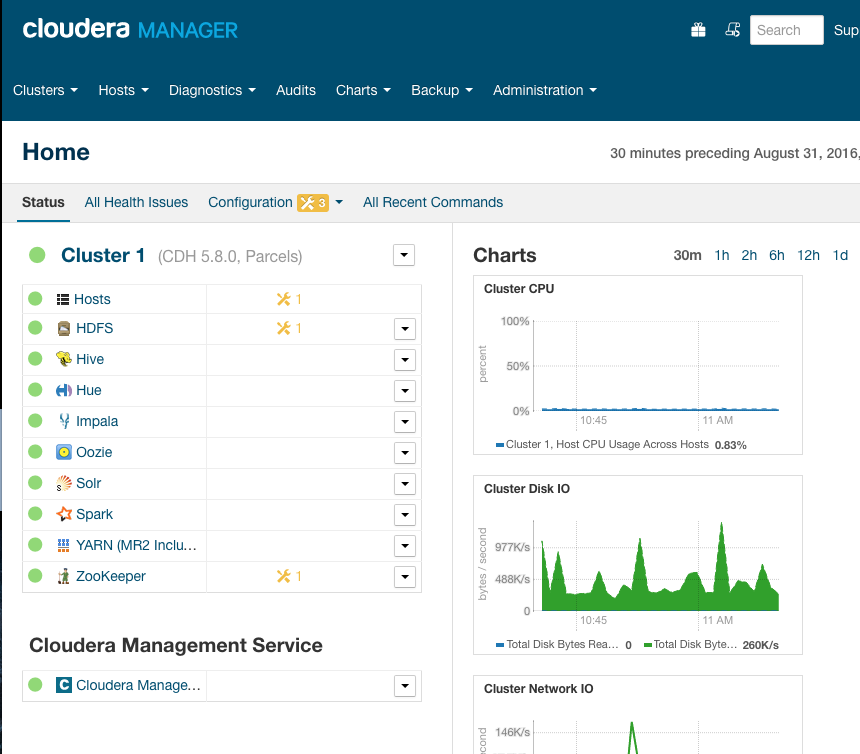Open the Configuration tab
Screen dimensions: 860x754
[x=250, y=202]
